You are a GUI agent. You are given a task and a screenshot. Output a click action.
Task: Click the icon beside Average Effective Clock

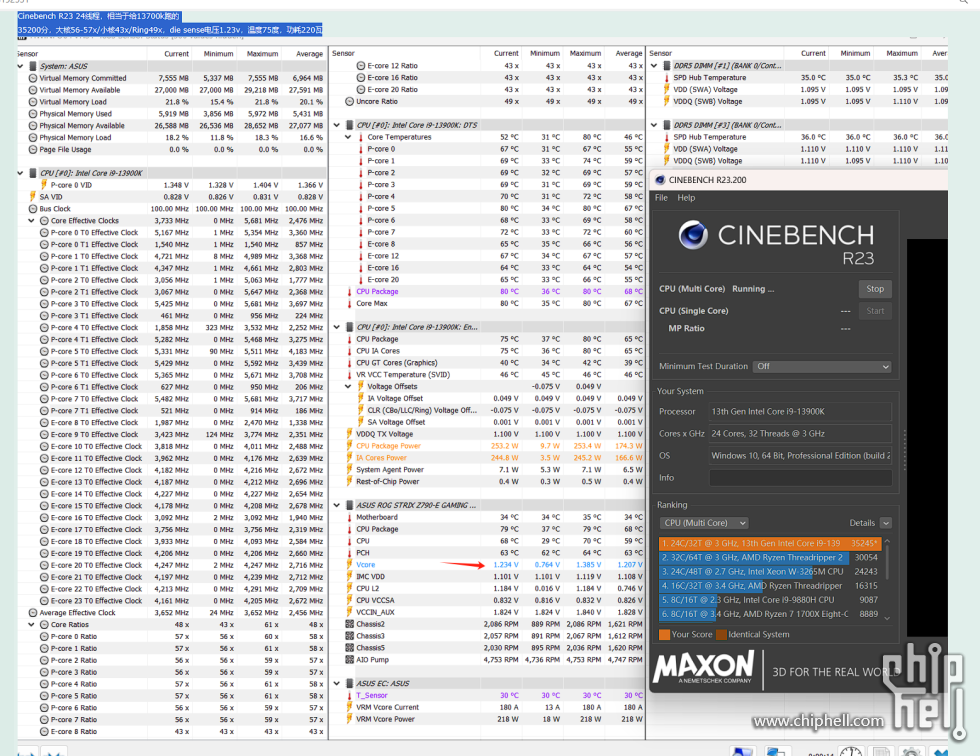click(32, 613)
